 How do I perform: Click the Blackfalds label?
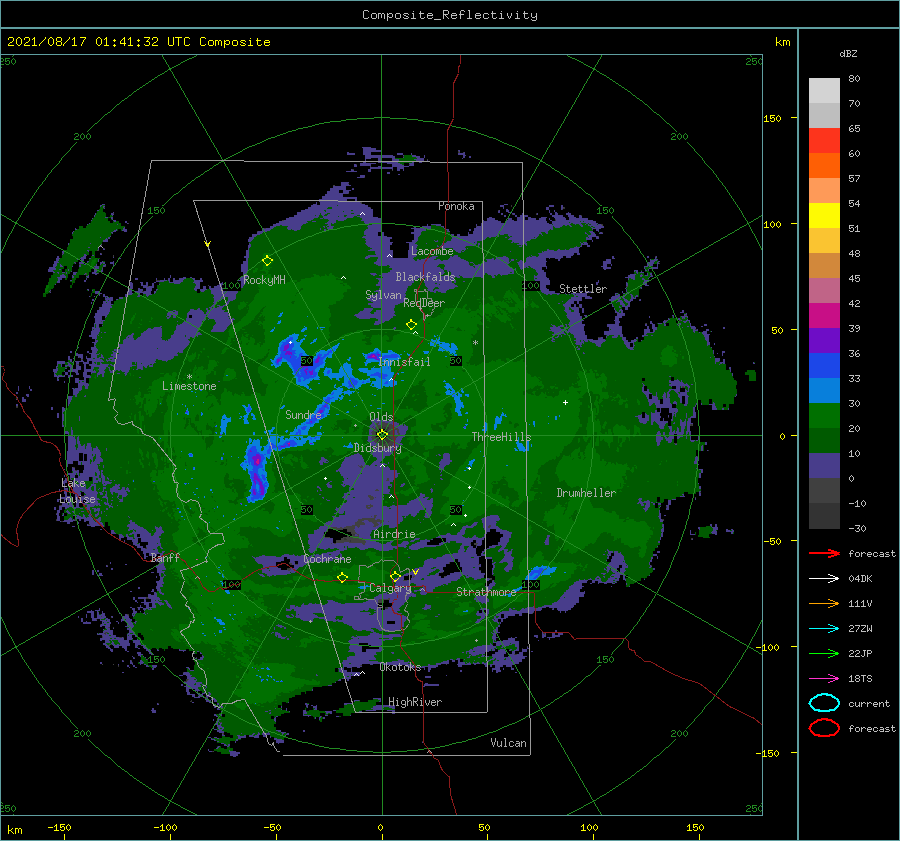tap(425, 277)
